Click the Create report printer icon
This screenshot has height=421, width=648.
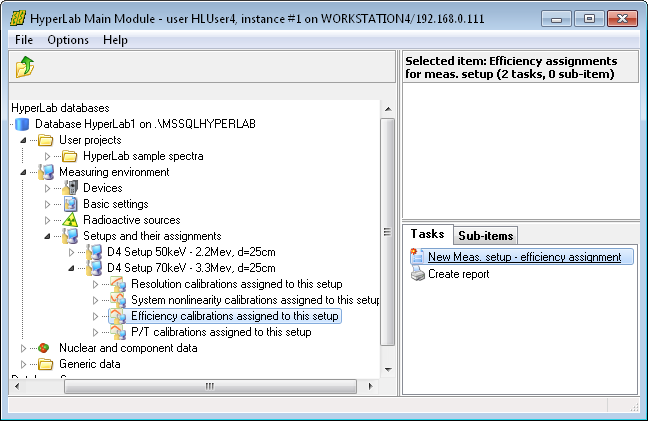[x=418, y=274]
